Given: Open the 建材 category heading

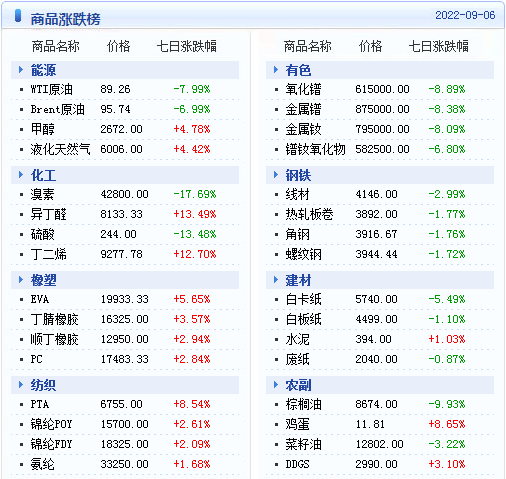Looking at the screenshot, I should [x=298, y=280].
